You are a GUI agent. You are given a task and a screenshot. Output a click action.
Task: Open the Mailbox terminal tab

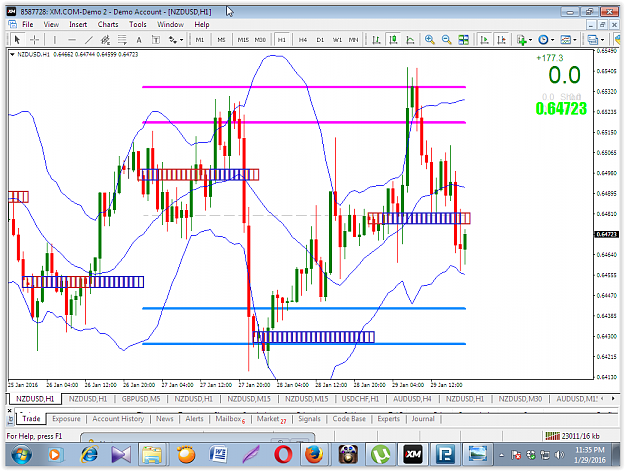point(230,419)
